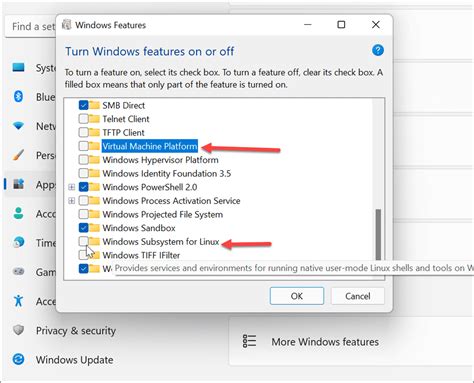Open Accessibility figure icon in Settings sidebar

pyautogui.click(x=18, y=301)
